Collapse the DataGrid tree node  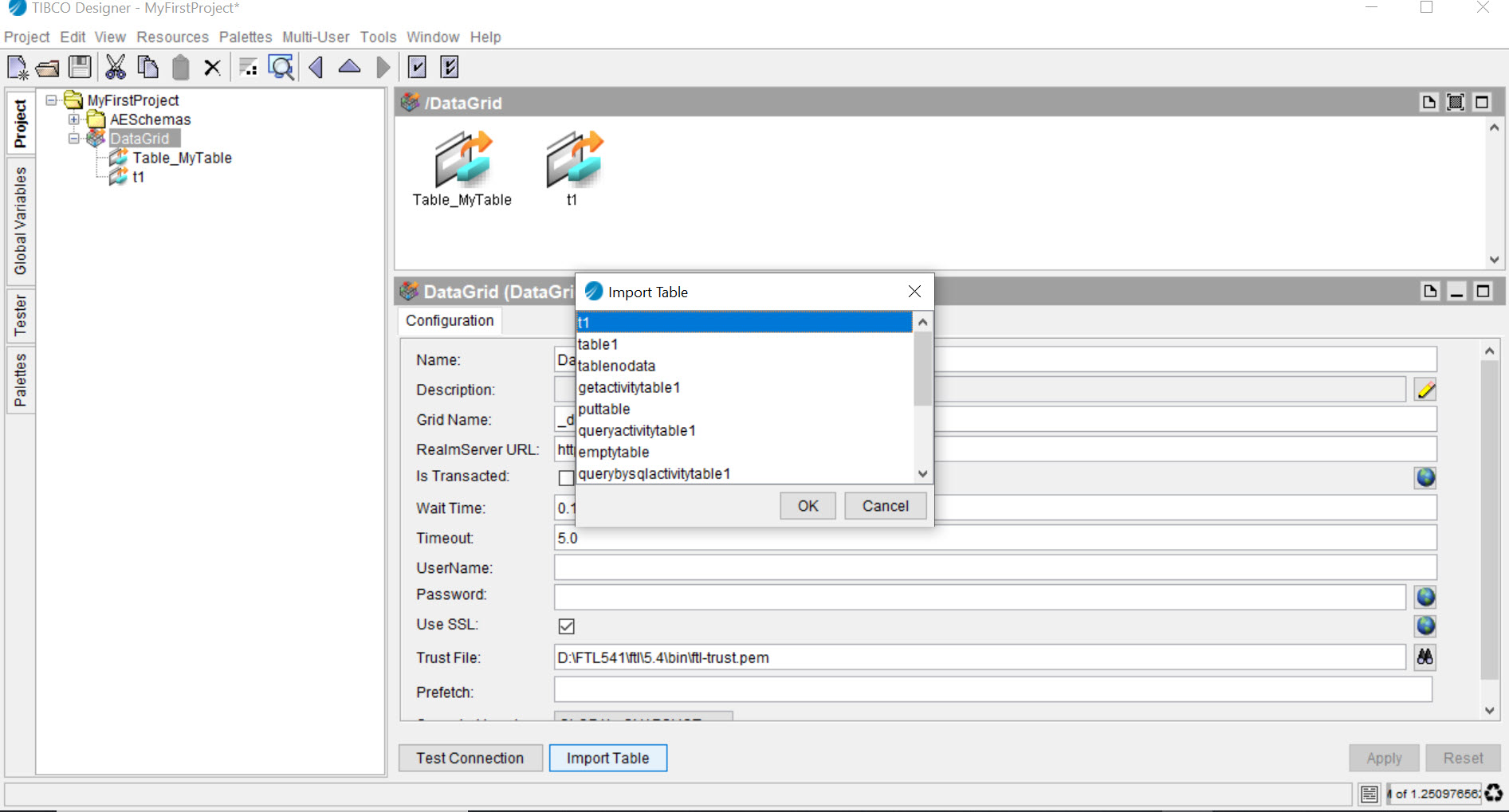pos(74,139)
